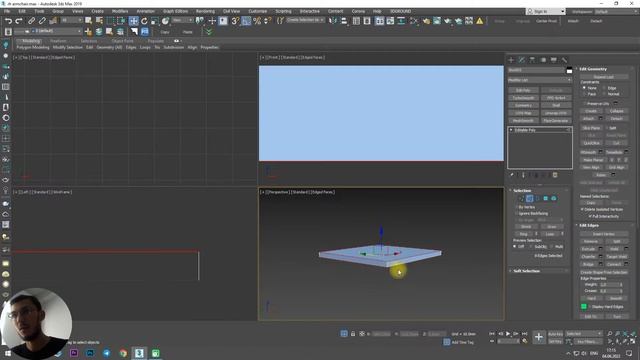The width and height of the screenshot is (640, 360).
Task: Toggle Ignore Backfacing checkbox
Action: pos(516,213)
